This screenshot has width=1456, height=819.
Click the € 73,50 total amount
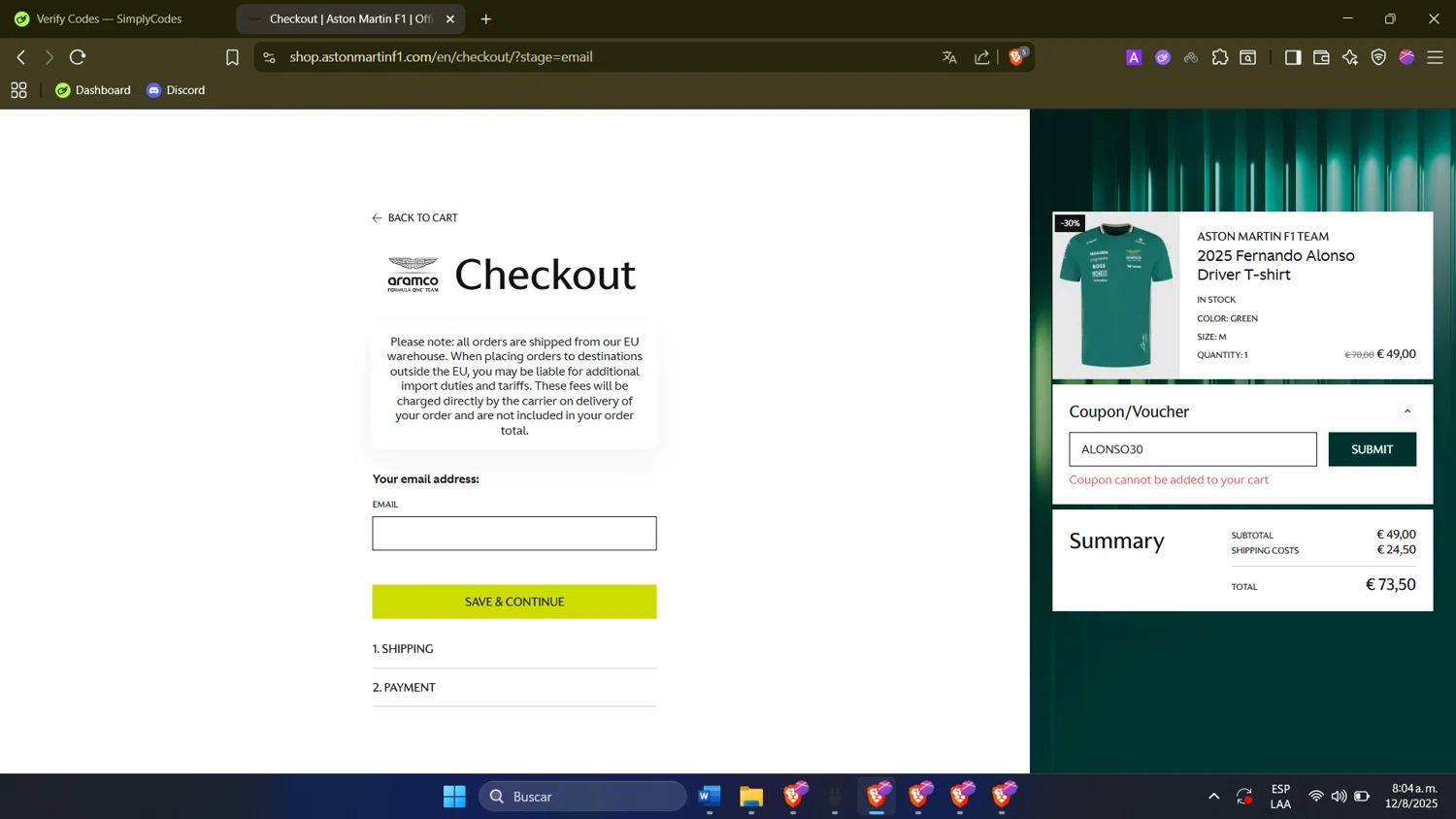[x=1390, y=584]
